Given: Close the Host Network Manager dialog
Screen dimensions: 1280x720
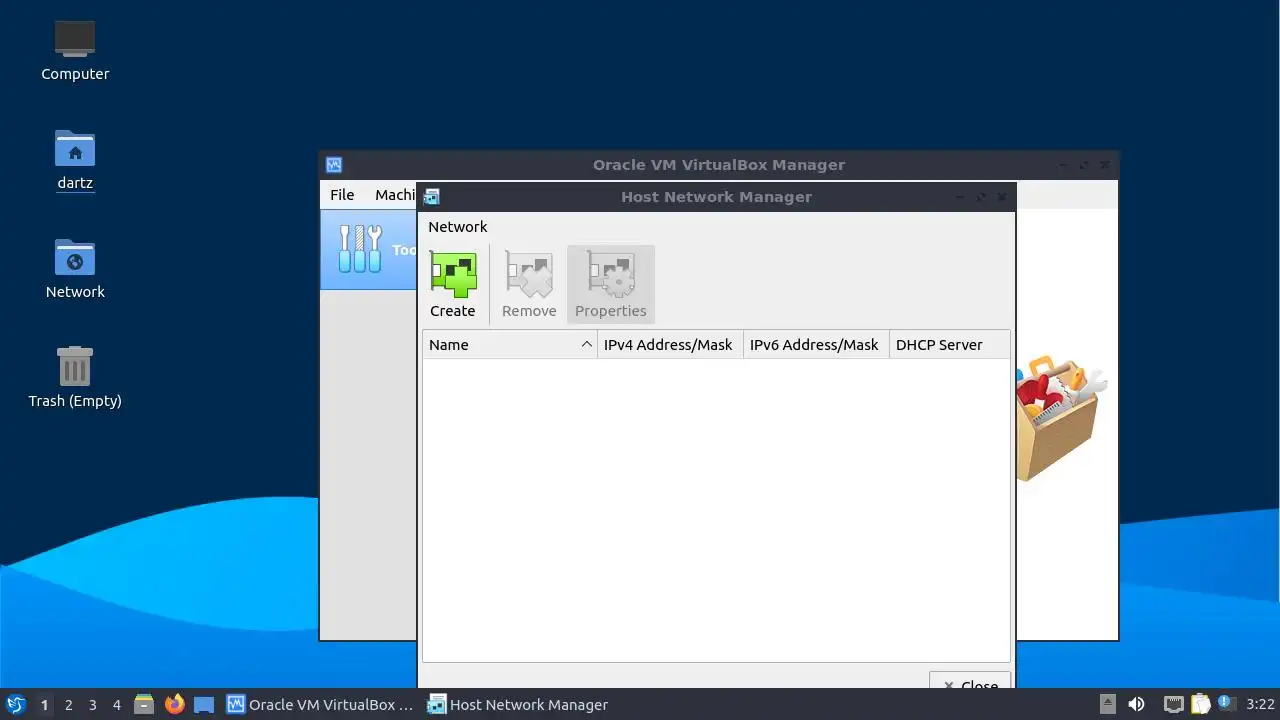Looking at the screenshot, I should 970,683.
